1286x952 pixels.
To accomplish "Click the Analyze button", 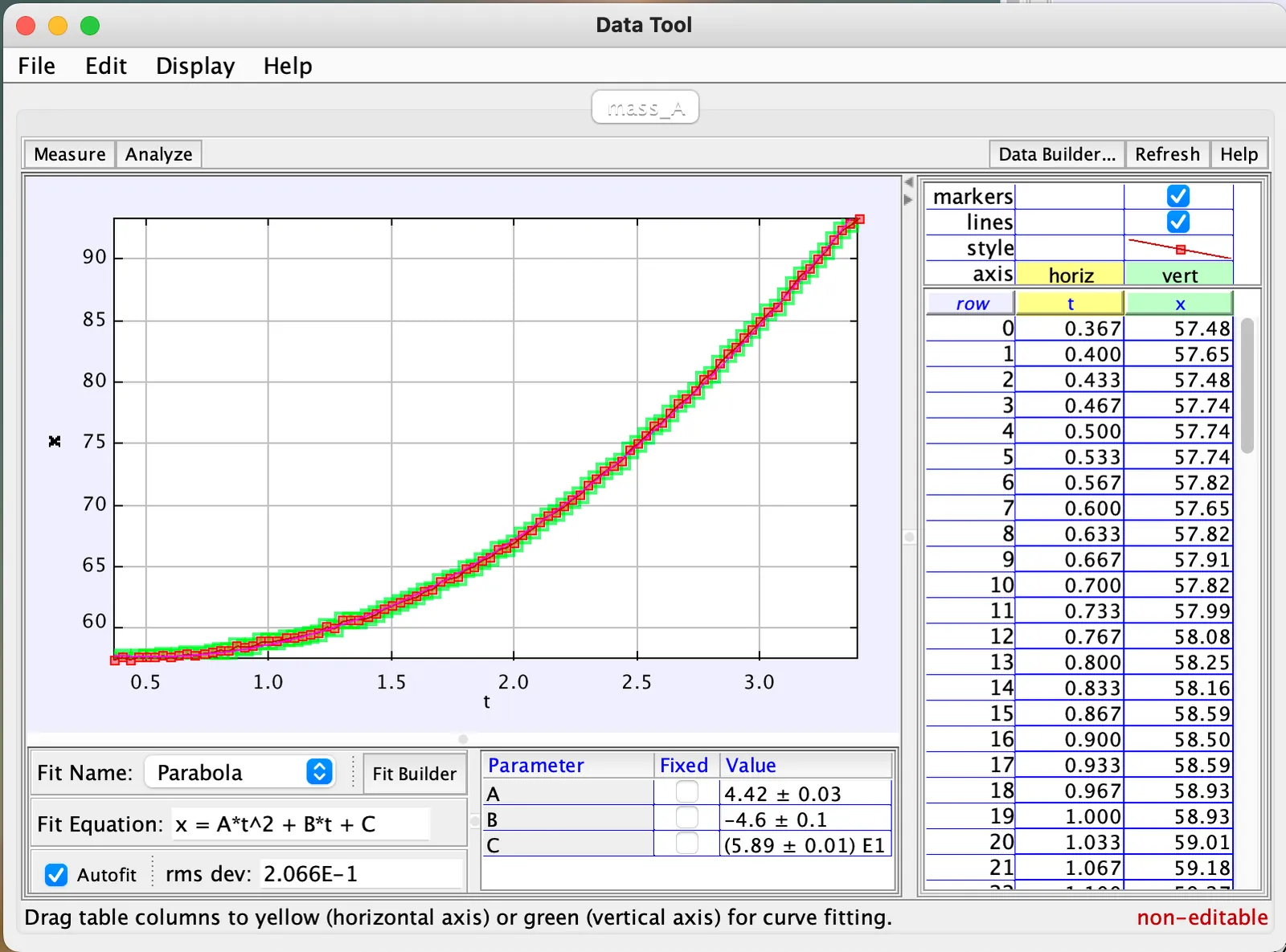I will coord(158,154).
